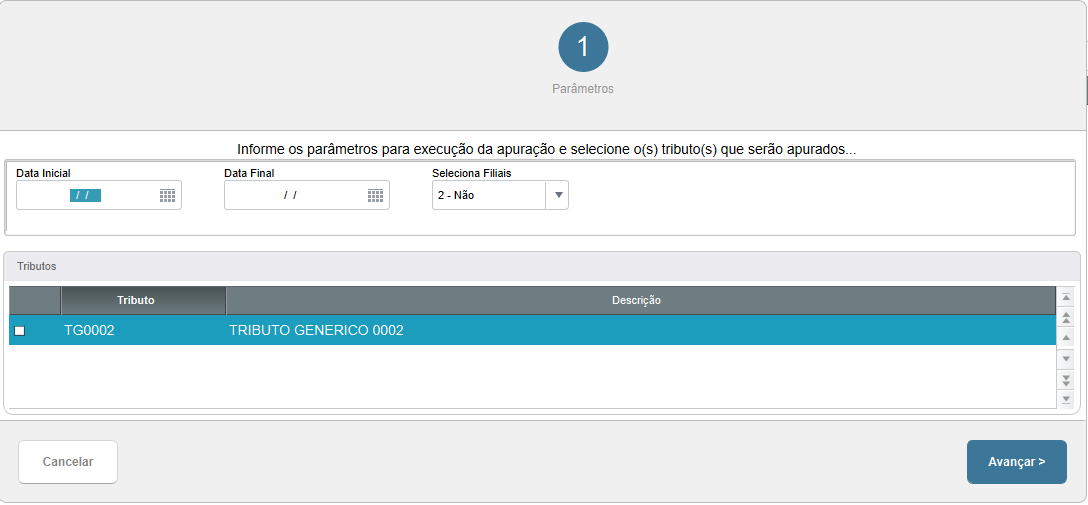Tick the checkbox for TG0002
This screenshot has width=1088, height=505.
coord(19,331)
